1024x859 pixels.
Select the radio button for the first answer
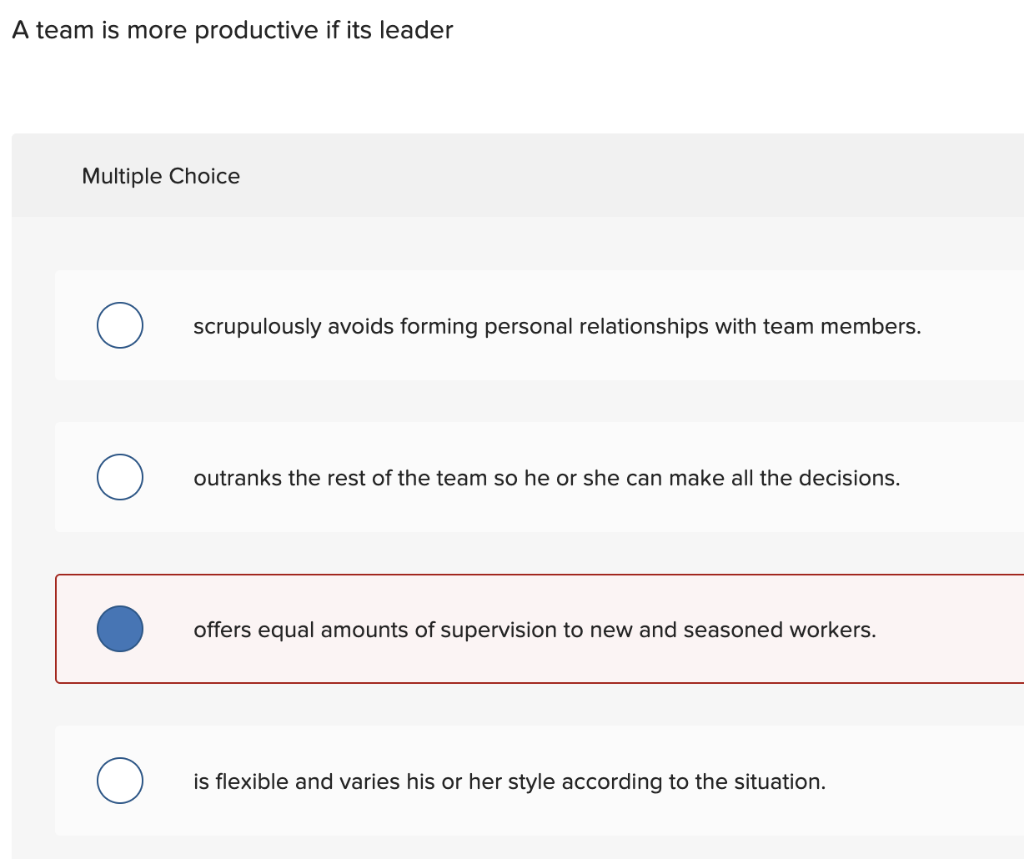120,325
